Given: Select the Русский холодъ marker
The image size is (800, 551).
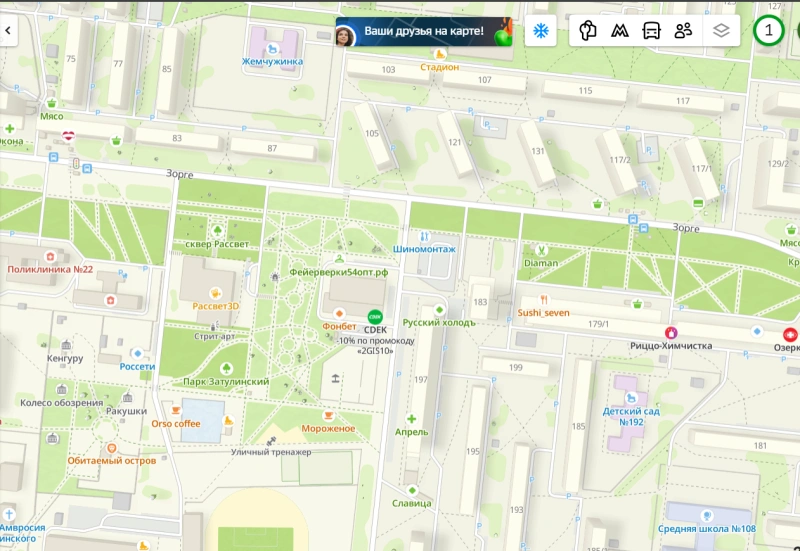Looking at the screenshot, I should 439,310.
